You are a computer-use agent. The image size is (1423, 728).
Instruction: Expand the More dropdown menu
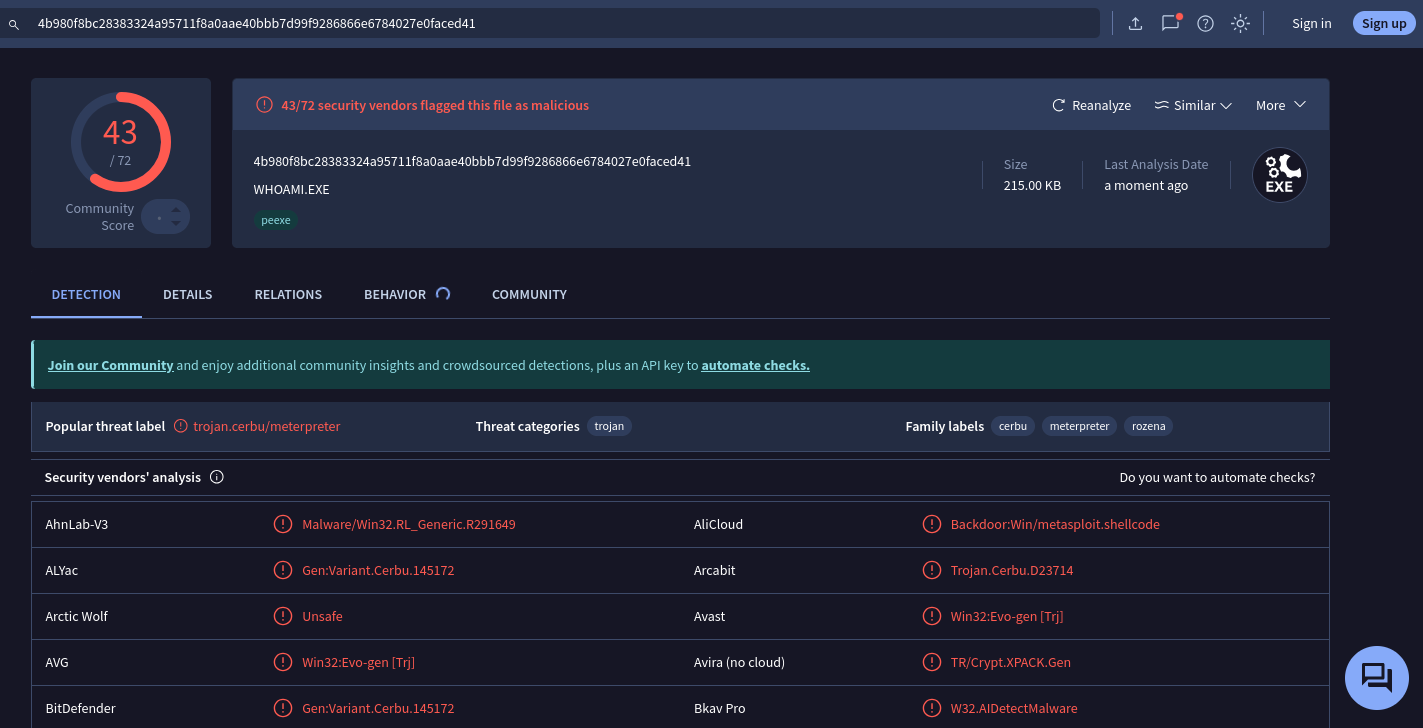tap(1281, 105)
